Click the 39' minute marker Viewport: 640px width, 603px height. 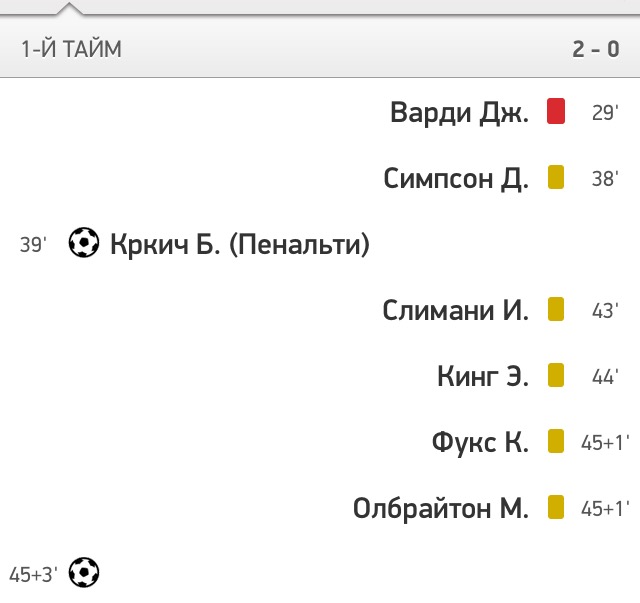(33, 245)
